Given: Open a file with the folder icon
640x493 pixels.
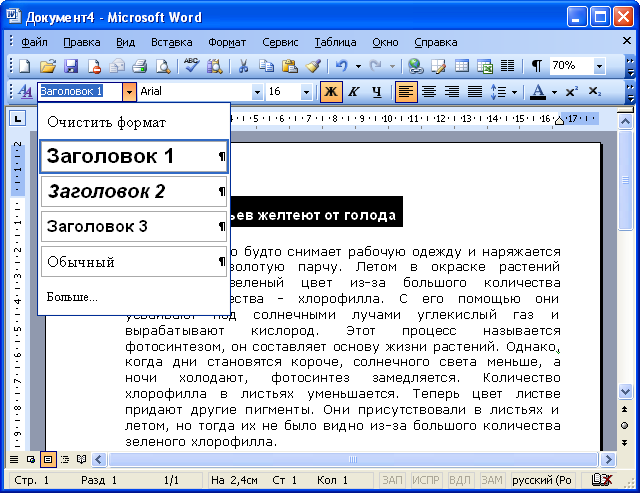Looking at the screenshot, I should coord(48,66).
